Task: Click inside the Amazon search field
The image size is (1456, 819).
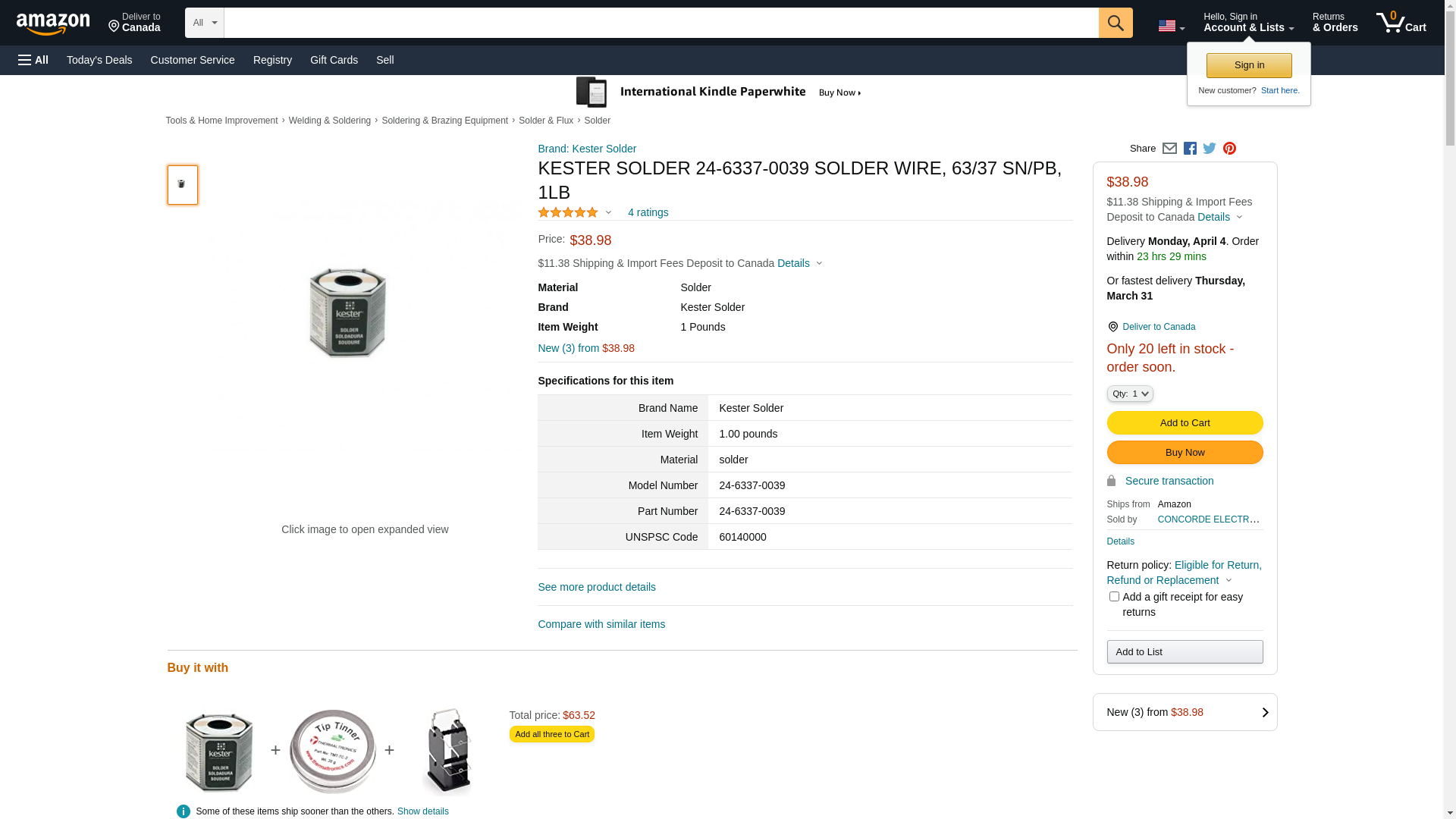Action: point(660,23)
